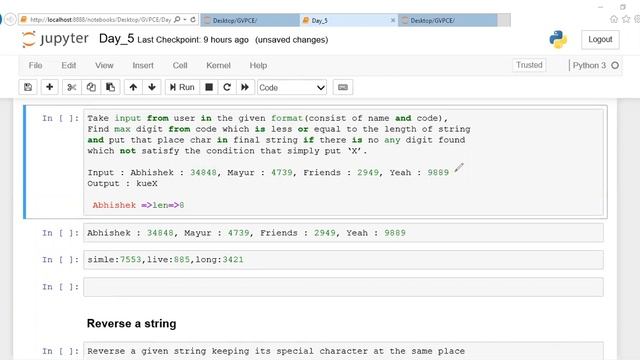The image size is (640, 360).
Task: Open the File menu
Action: (36, 65)
